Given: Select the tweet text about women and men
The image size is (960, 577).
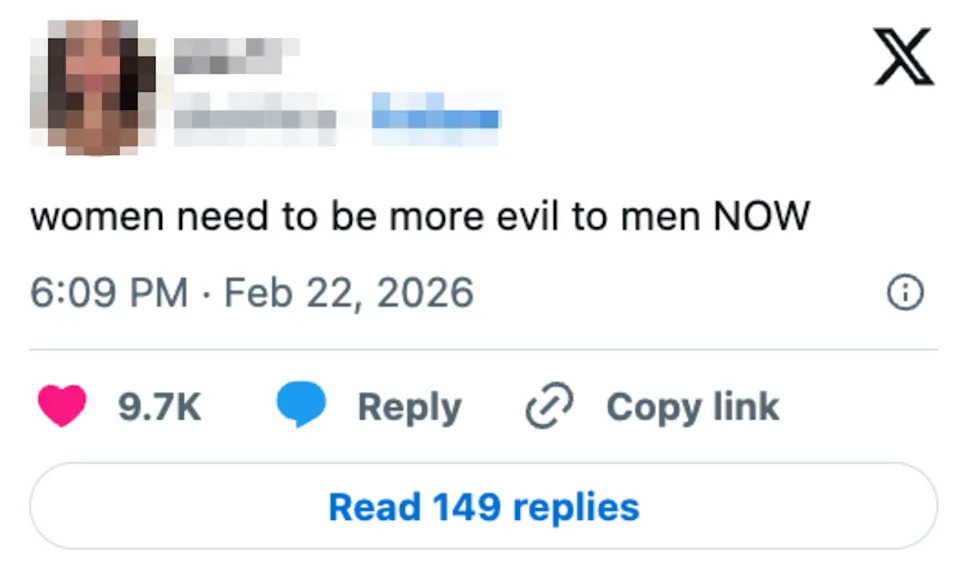Looking at the screenshot, I should [422, 214].
